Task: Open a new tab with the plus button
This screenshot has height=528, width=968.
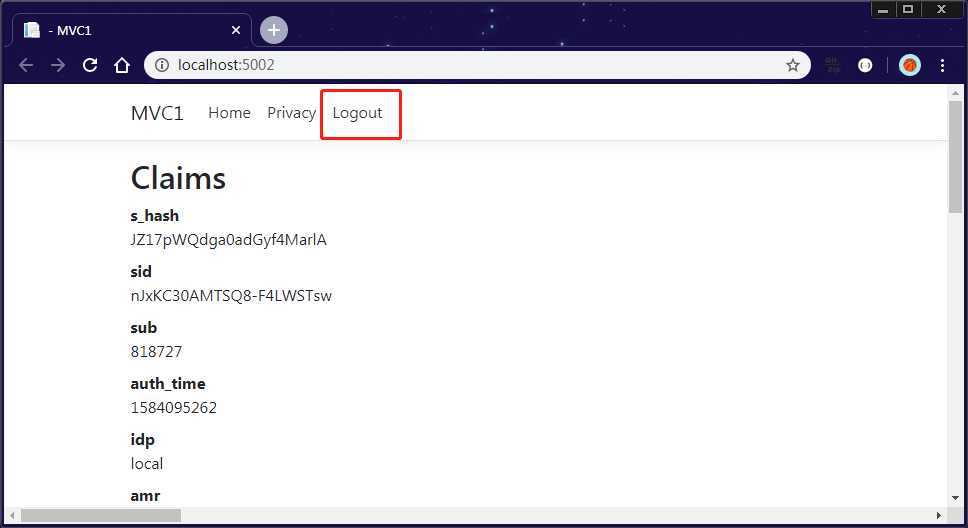Action: 273,30
